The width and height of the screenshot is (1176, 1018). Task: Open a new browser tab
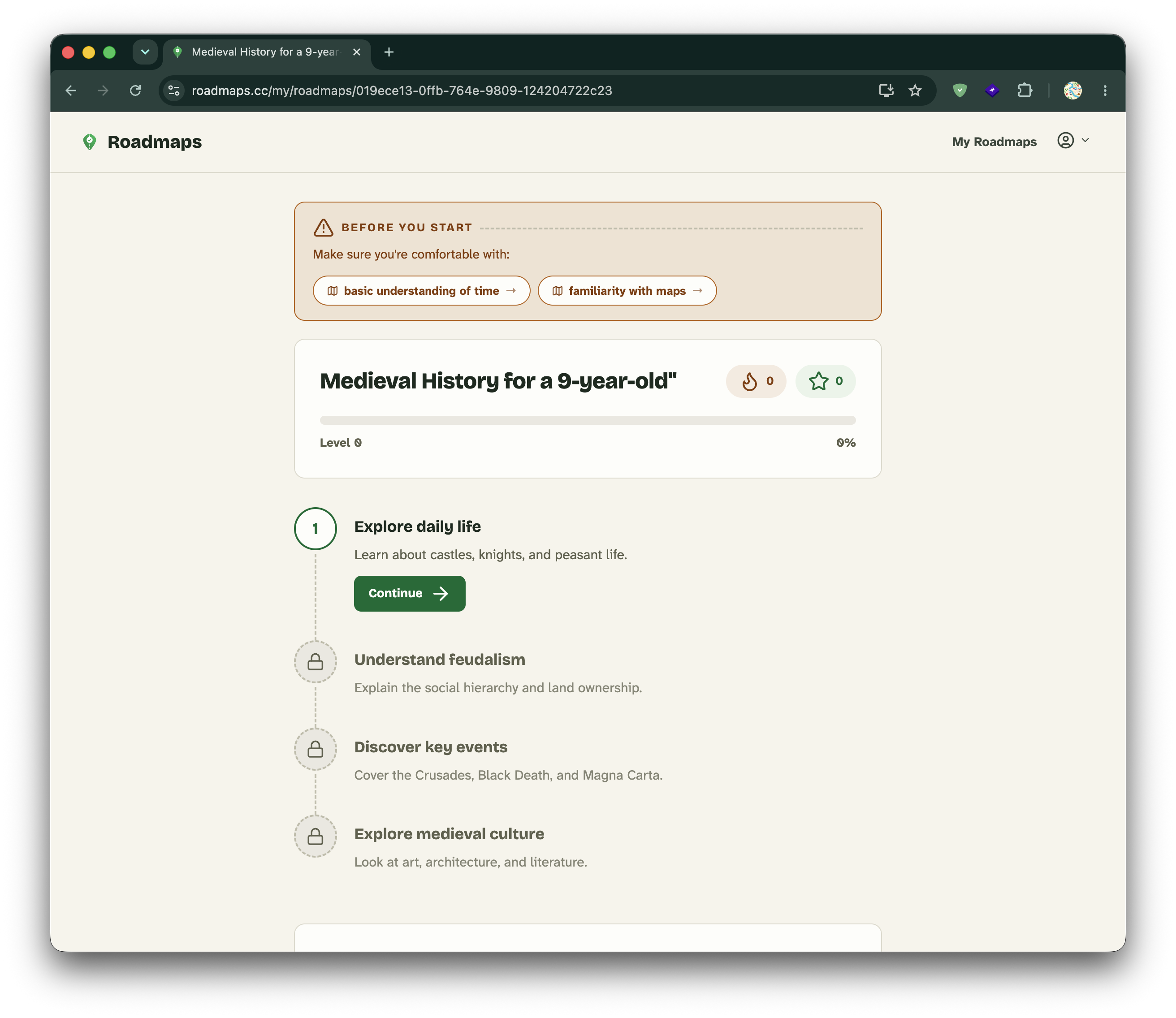click(389, 52)
